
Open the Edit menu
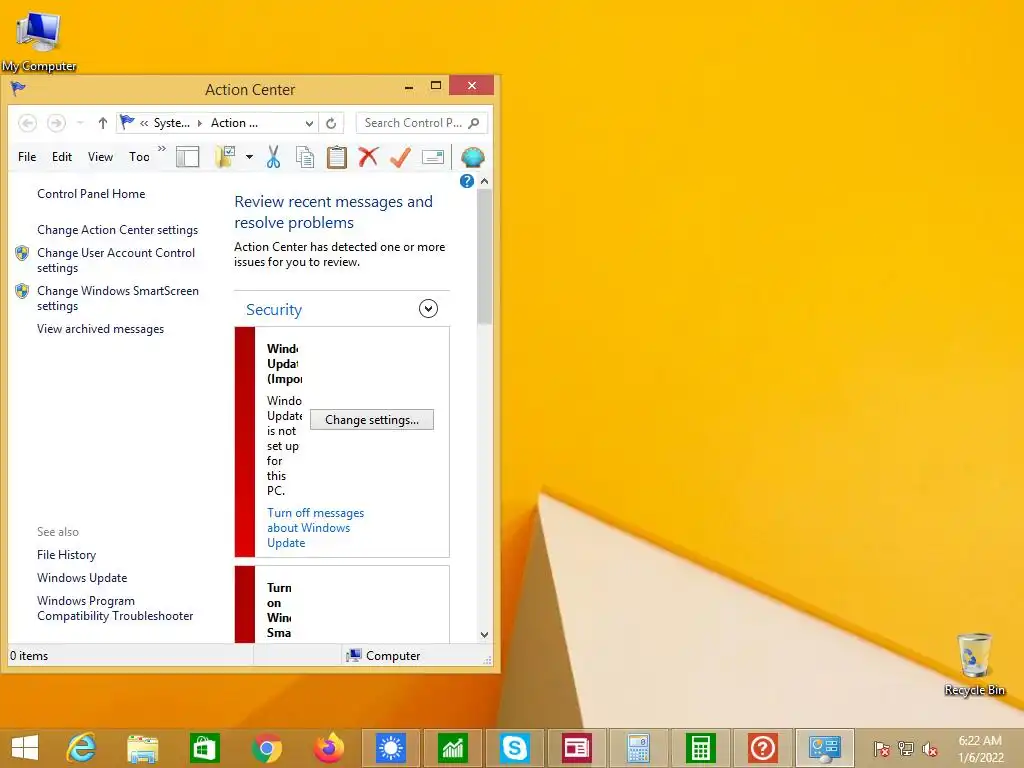(62, 157)
